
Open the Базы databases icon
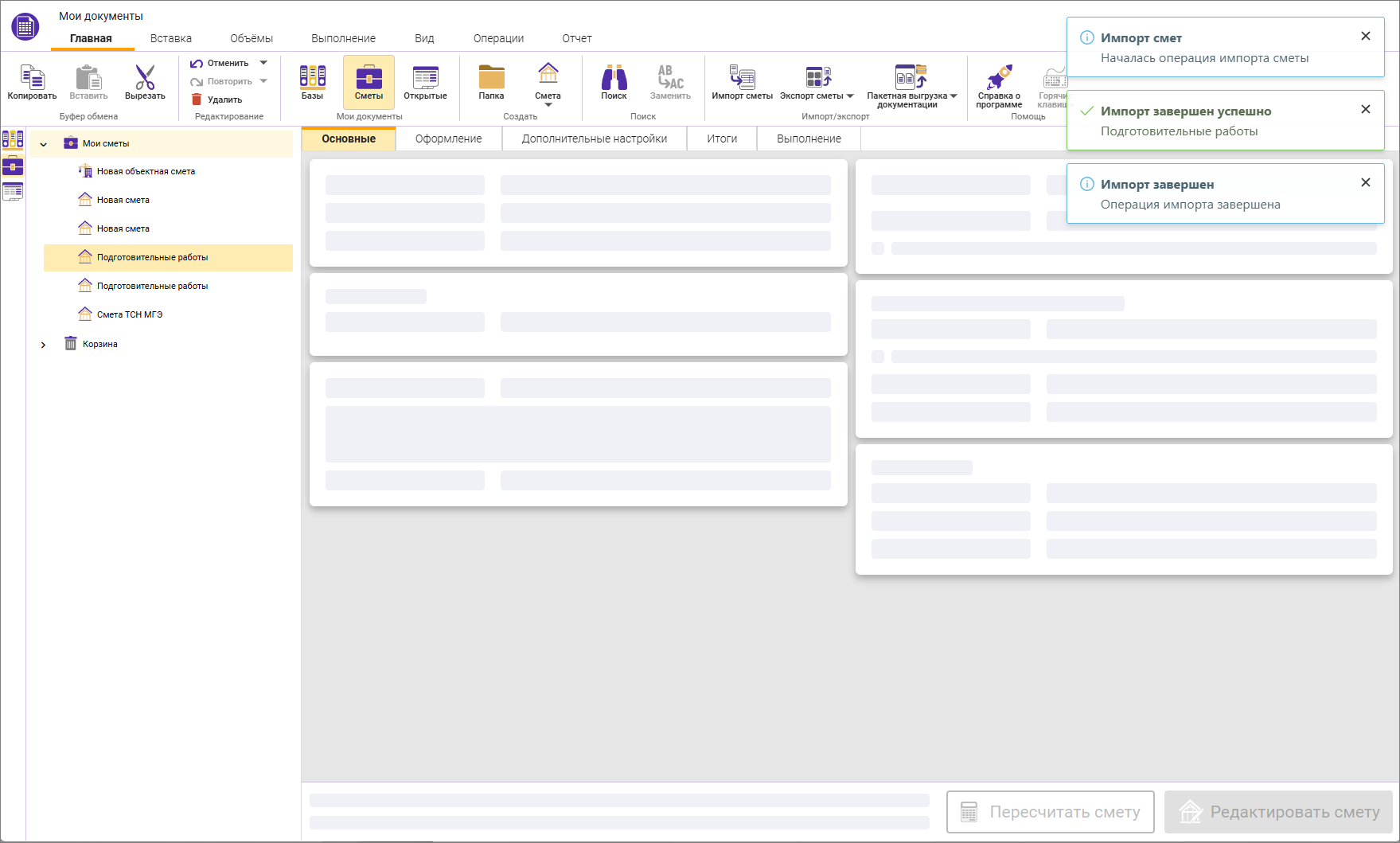click(x=312, y=78)
